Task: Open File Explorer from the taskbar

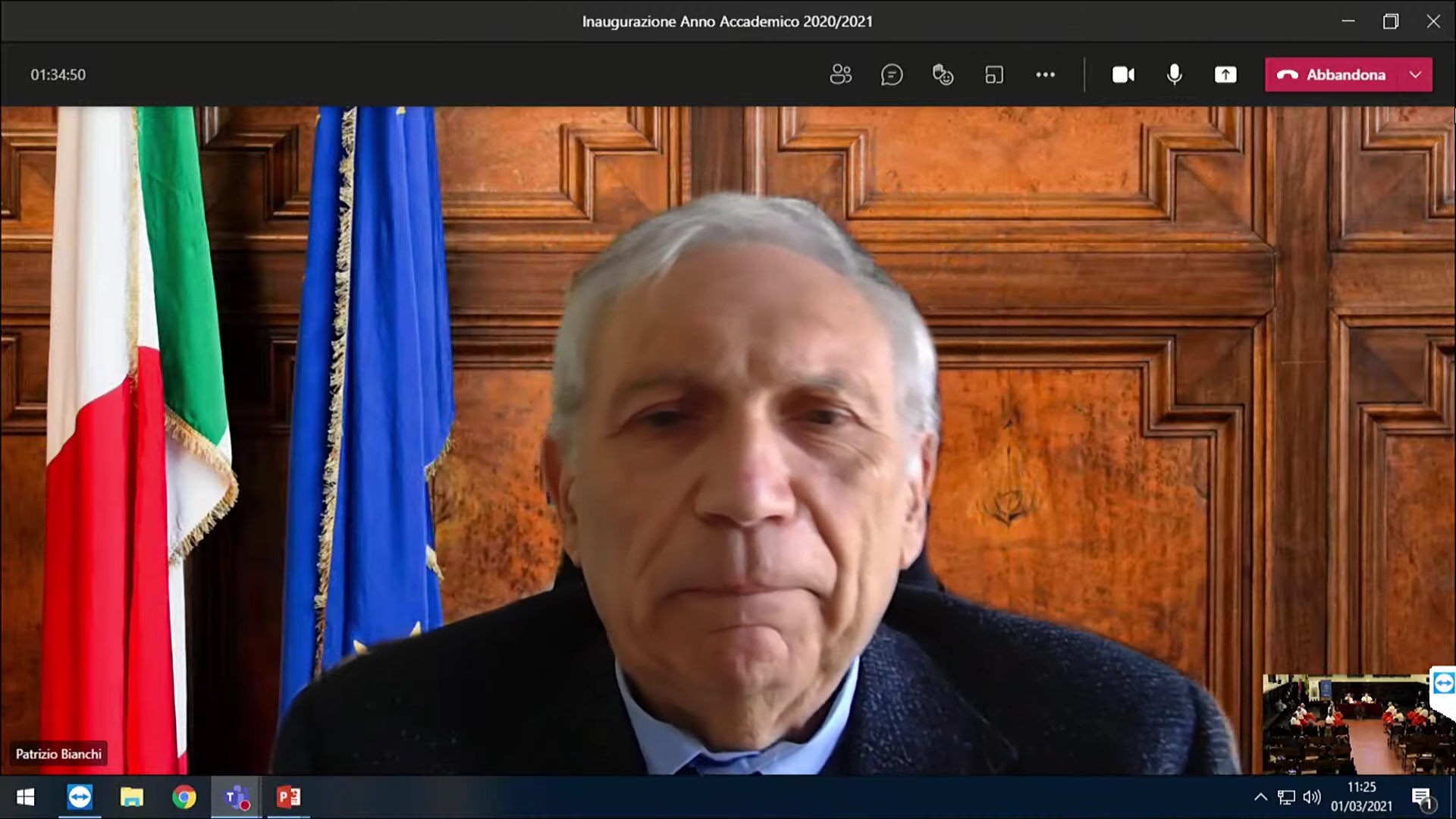Action: point(131,797)
